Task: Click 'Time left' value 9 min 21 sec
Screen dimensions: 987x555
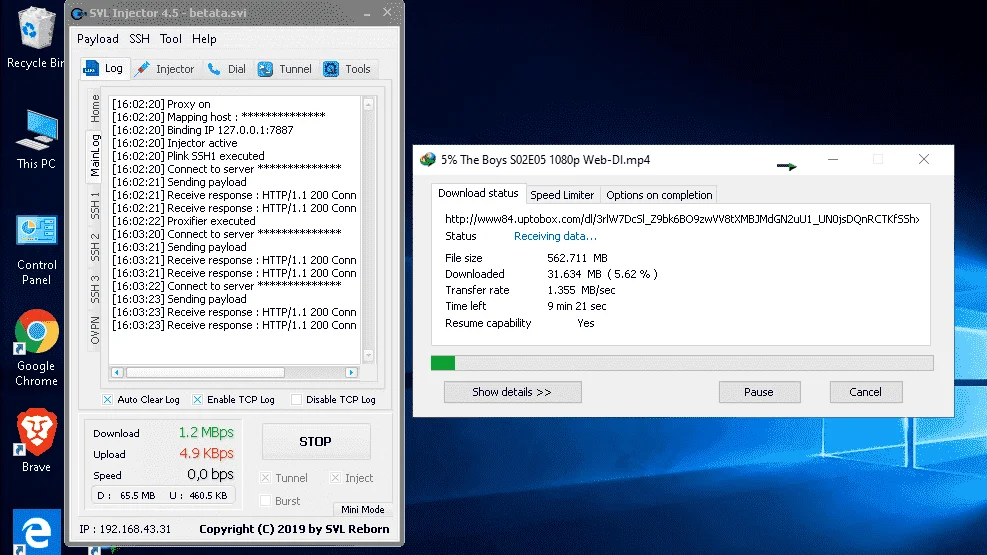Action: [577, 306]
